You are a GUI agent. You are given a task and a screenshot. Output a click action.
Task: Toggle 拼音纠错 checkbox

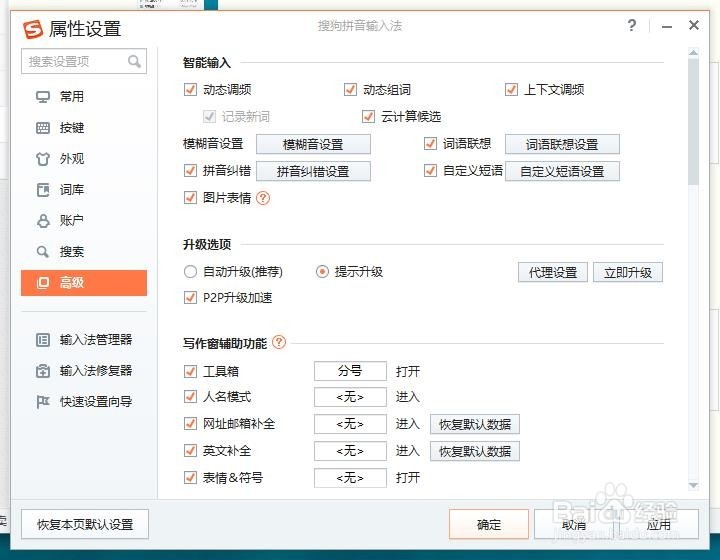coord(190,171)
